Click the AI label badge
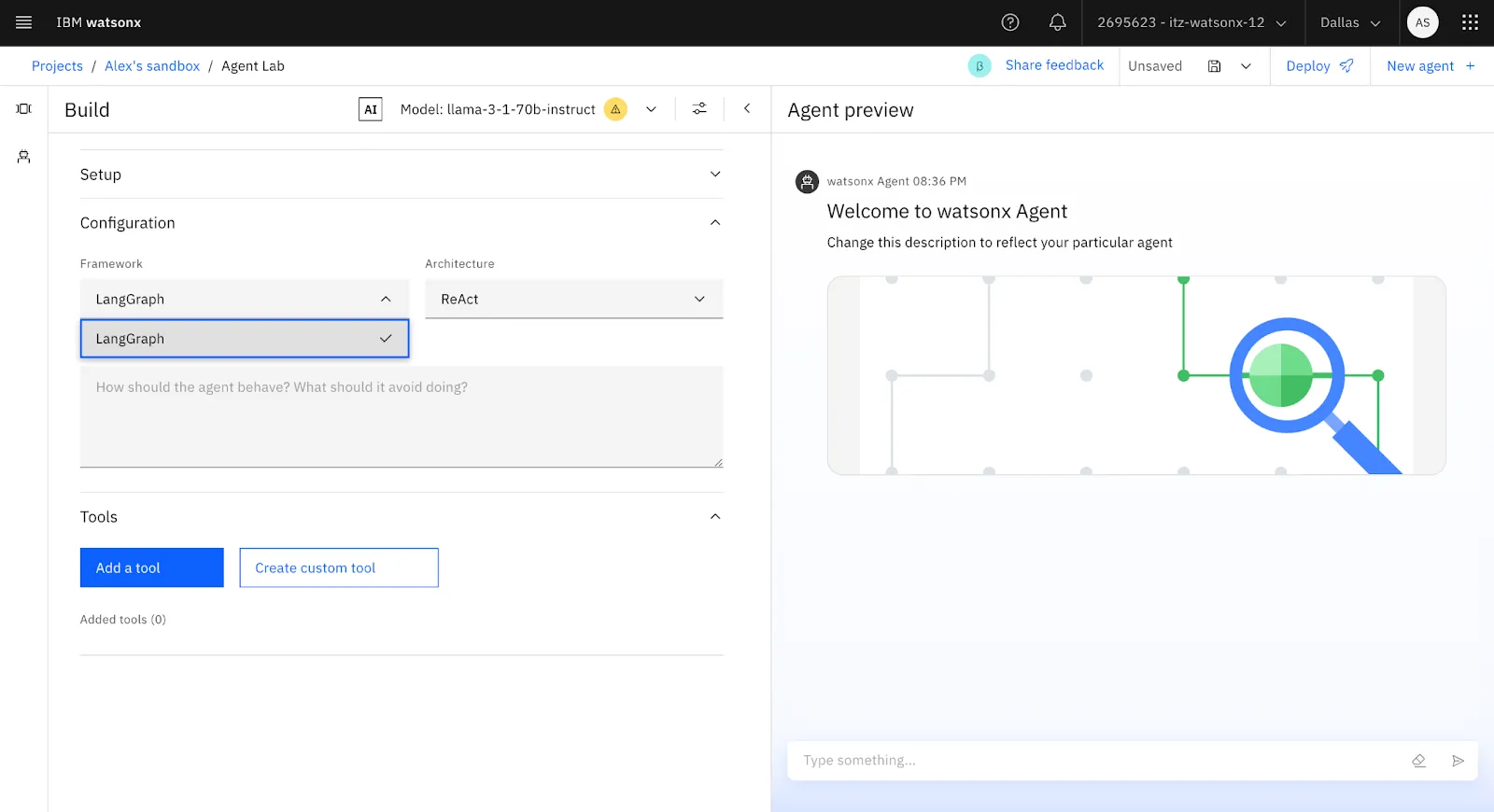Image resolution: width=1494 pixels, height=812 pixels. [x=371, y=109]
